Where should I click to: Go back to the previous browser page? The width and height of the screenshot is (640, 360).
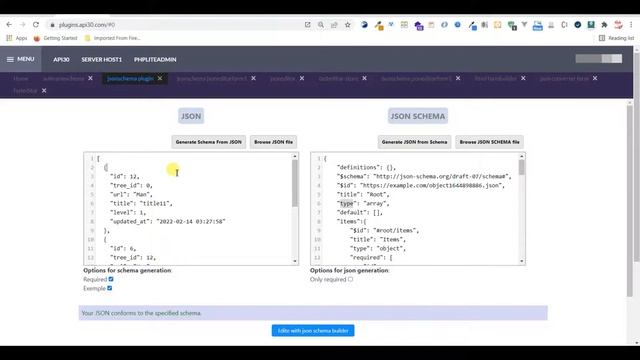pyautogui.click(x=9, y=25)
